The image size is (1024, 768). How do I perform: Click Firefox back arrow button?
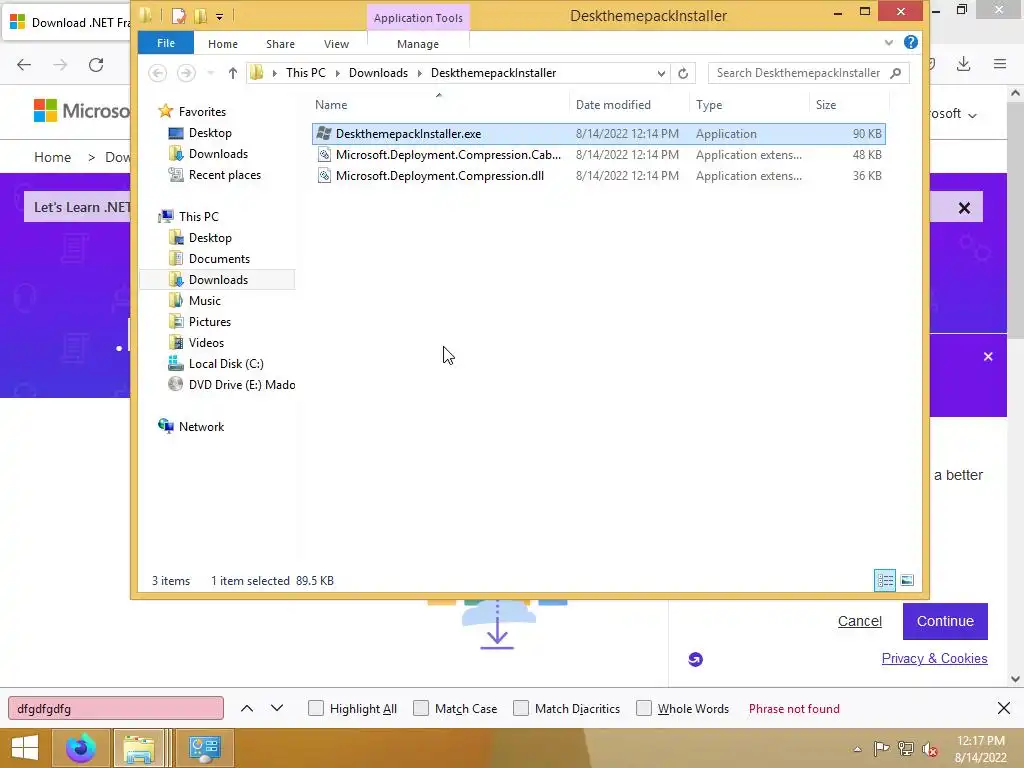tap(24, 65)
